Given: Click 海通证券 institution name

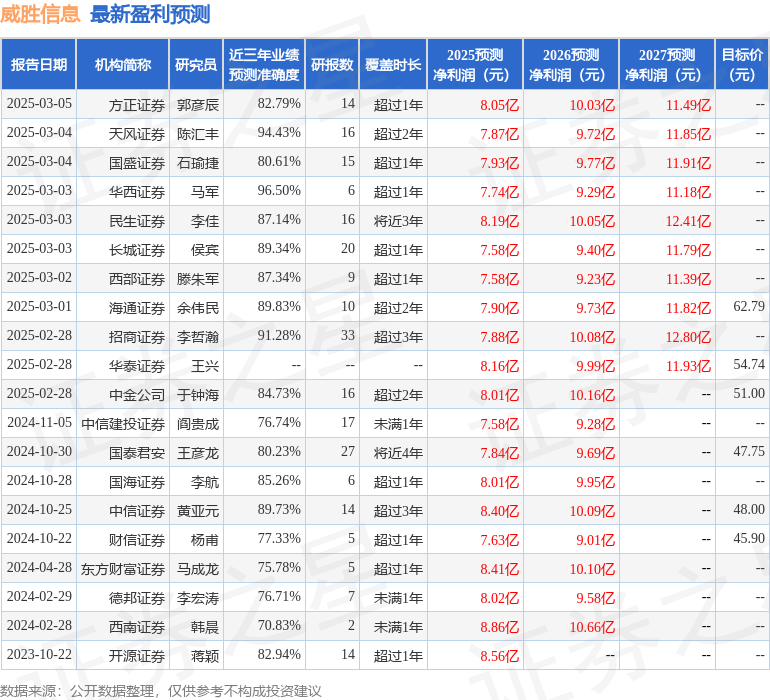Looking at the screenshot, I should 137,308.
